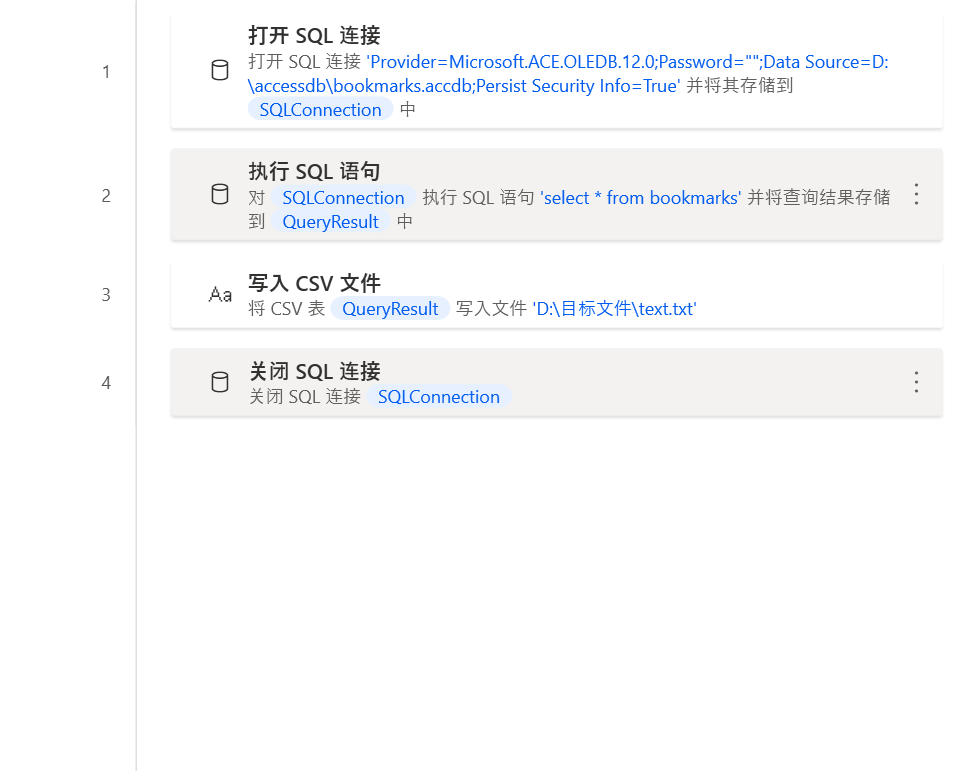Select the SQLConnection chip in step 2
The image size is (974, 771).
[343, 197]
